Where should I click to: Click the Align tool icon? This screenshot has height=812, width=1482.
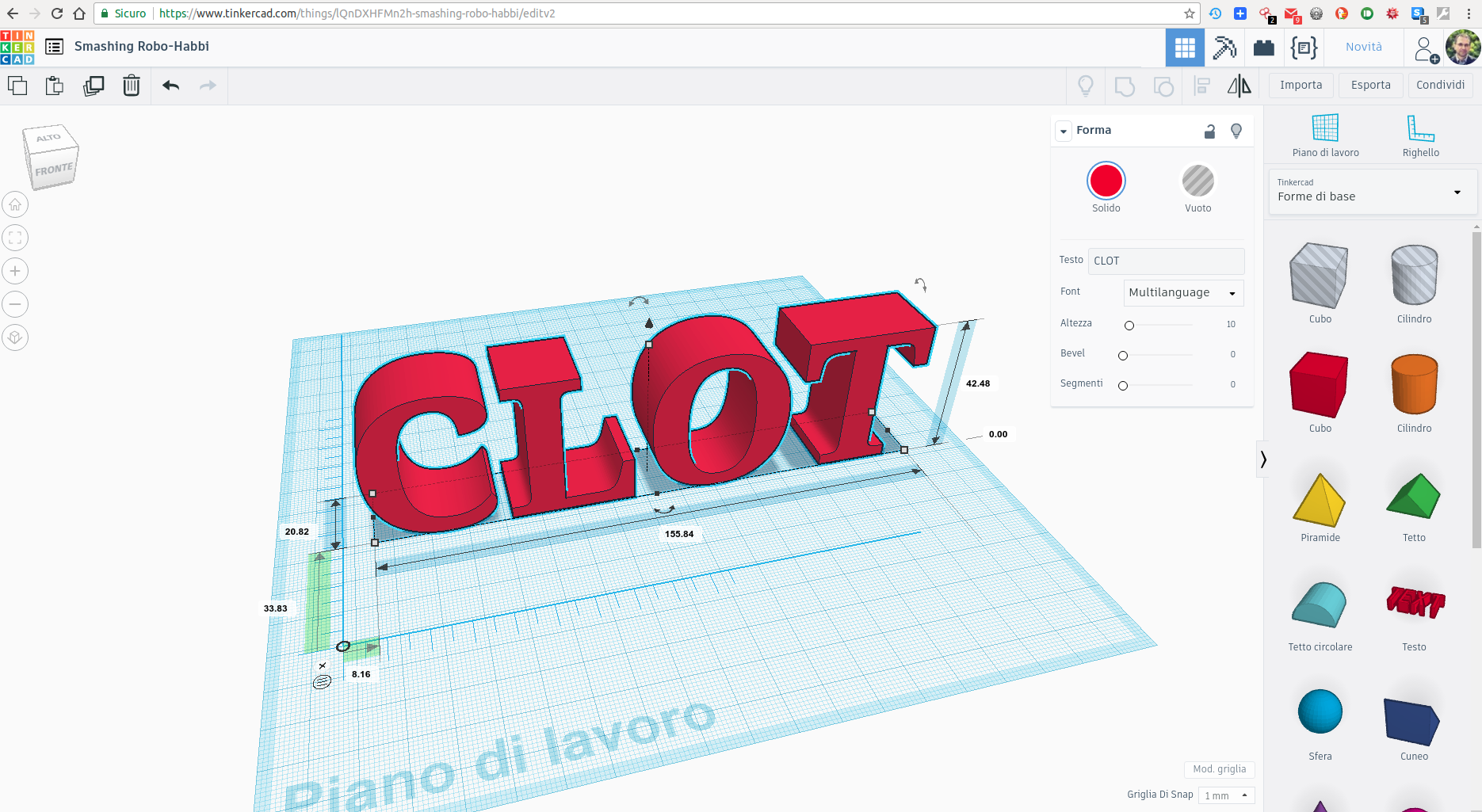click(1202, 86)
